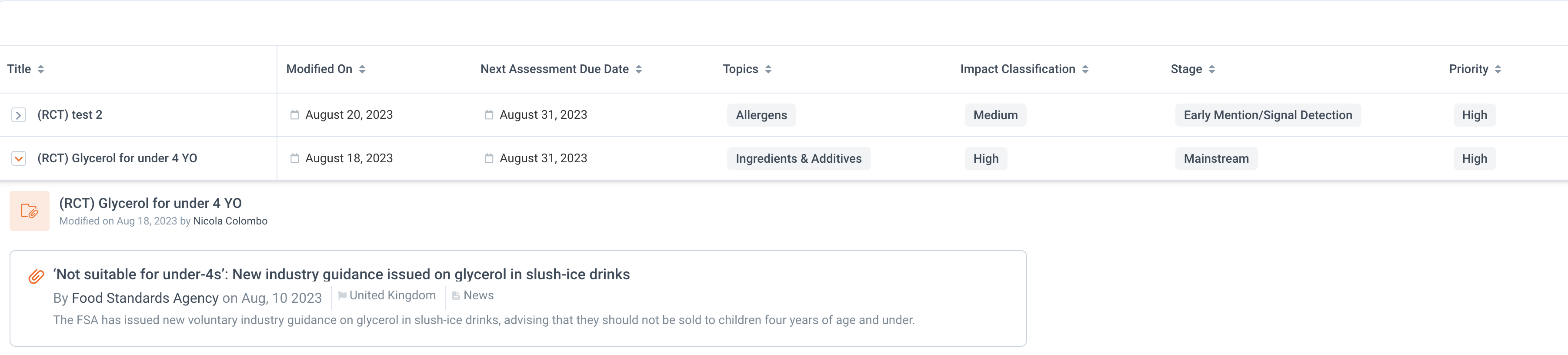Sort table by Title column

pos(41,70)
